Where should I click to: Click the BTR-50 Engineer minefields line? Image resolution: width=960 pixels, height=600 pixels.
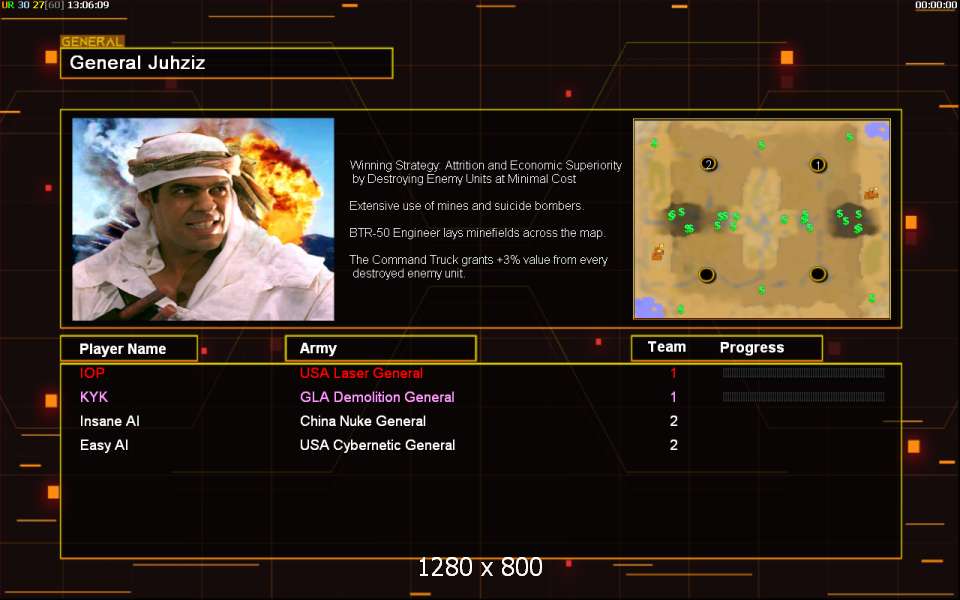(x=478, y=233)
